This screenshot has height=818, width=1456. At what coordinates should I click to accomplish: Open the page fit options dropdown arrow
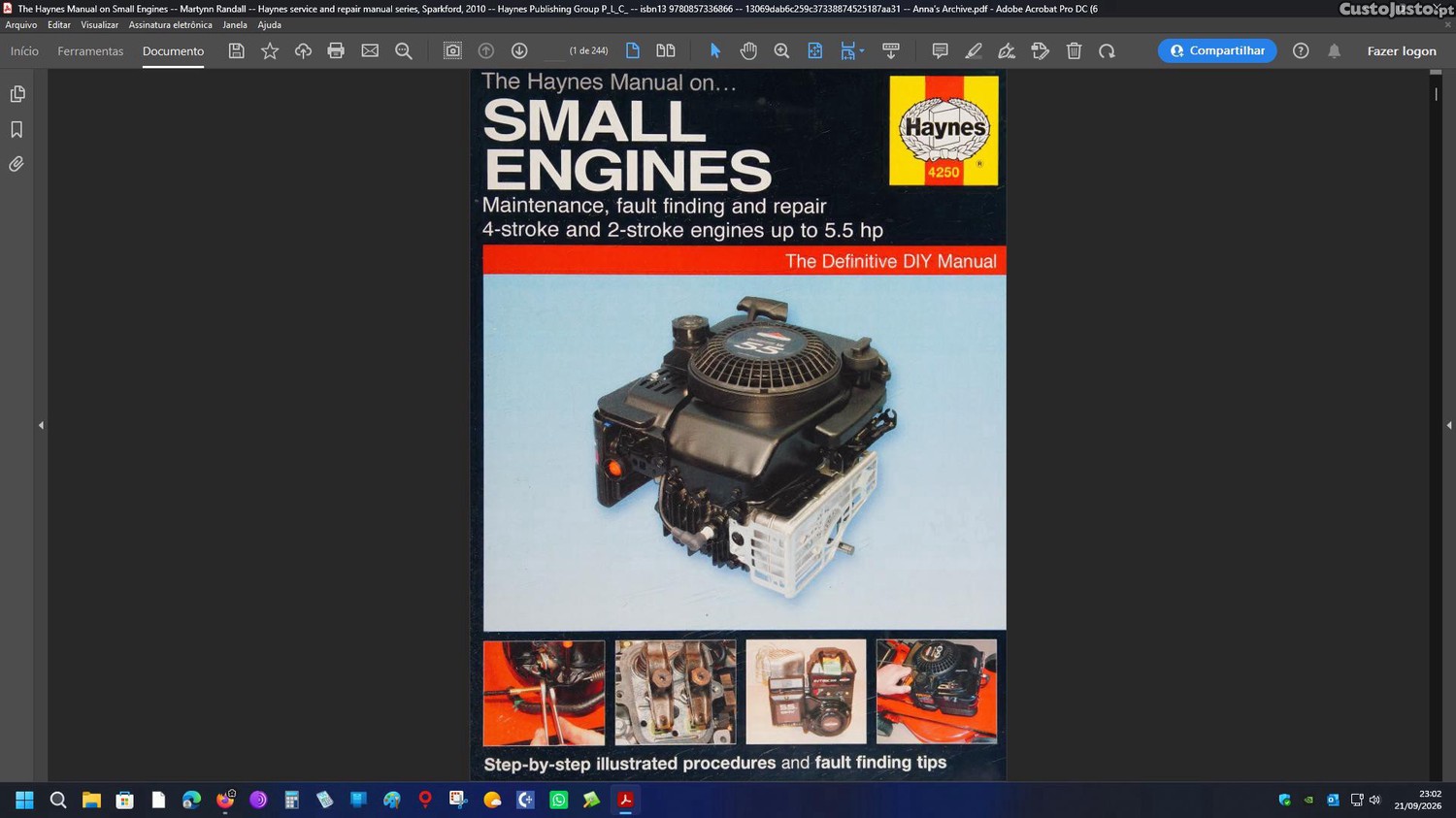(862, 51)
